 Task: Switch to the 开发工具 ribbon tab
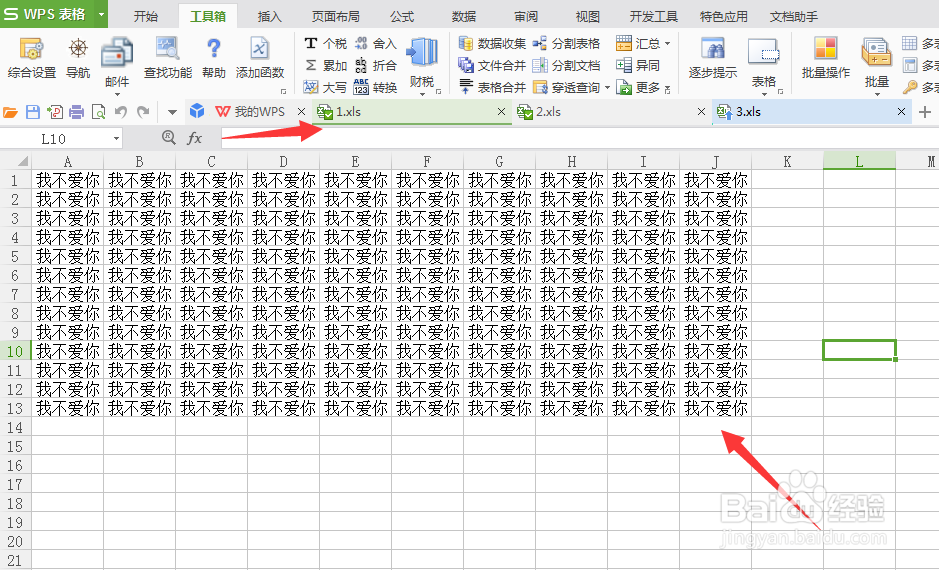coord(654,16)
